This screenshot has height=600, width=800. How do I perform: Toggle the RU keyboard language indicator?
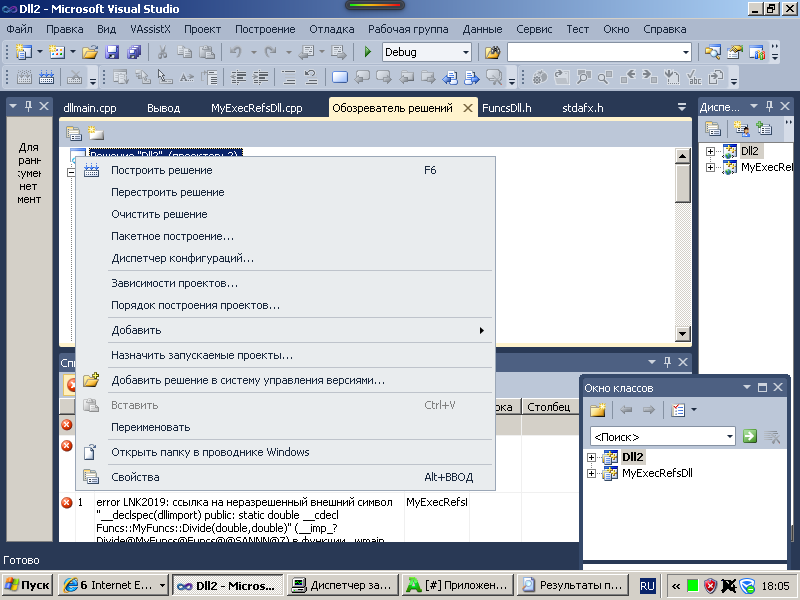(647, 585)
